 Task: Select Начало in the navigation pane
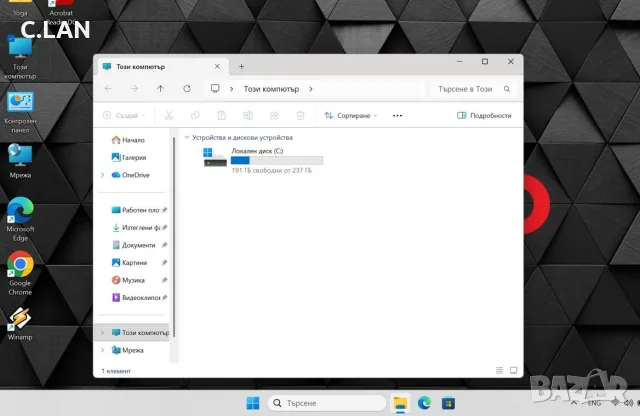(x=128, y=140)
